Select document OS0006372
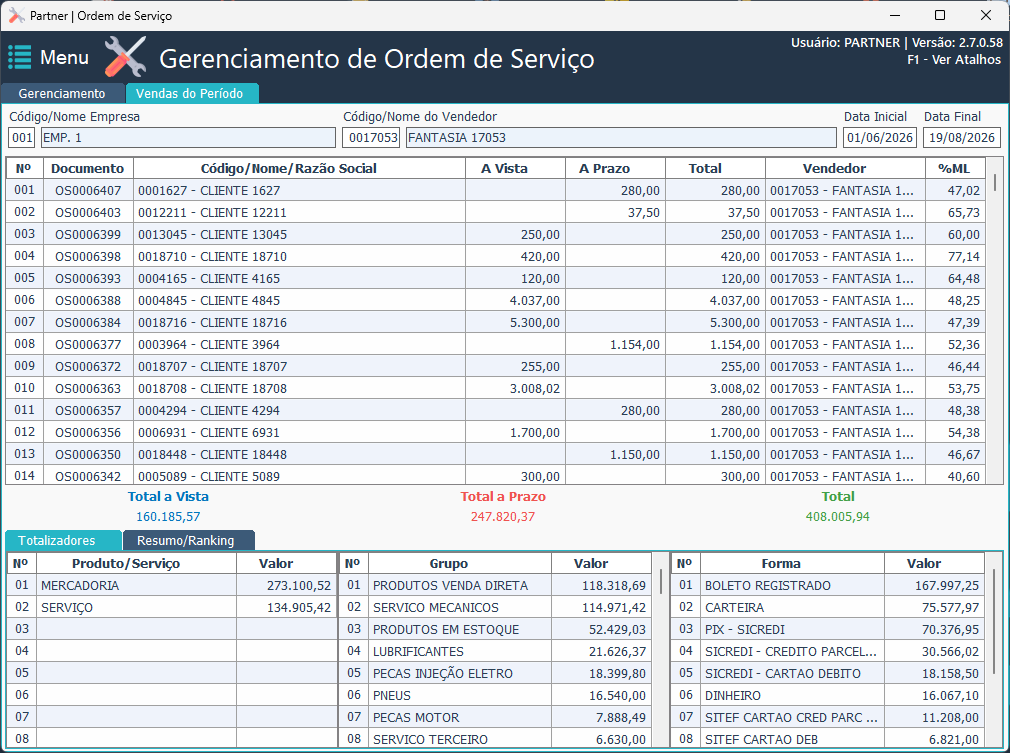 click(x=88, y=367)
